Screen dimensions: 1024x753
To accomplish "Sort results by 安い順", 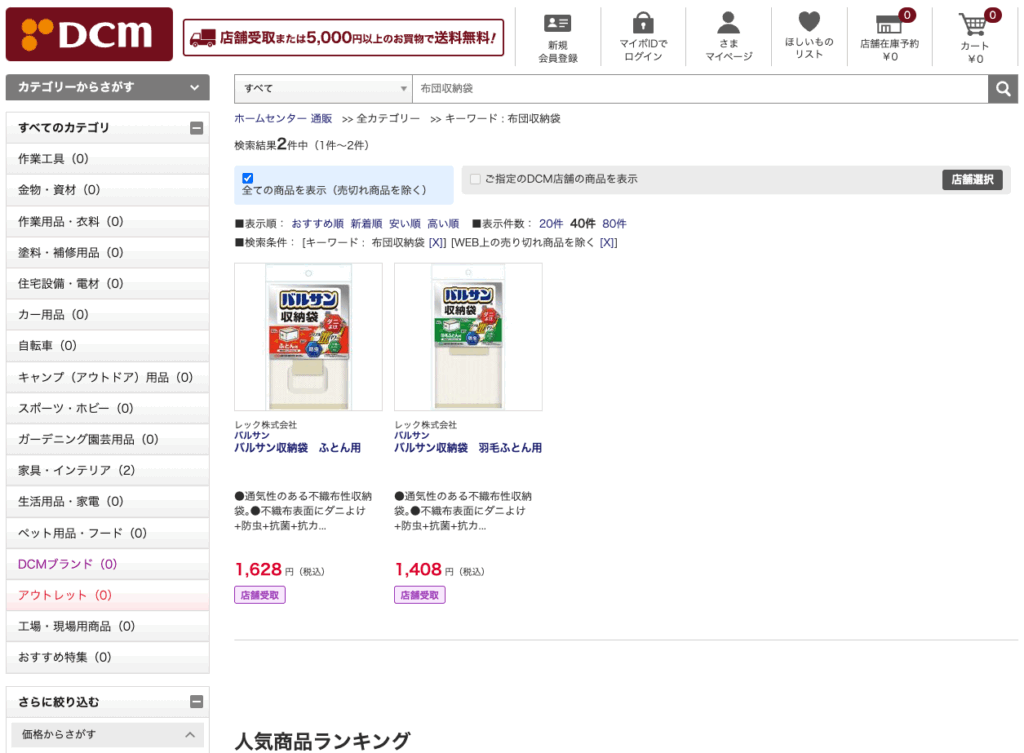I will (404, 223).
